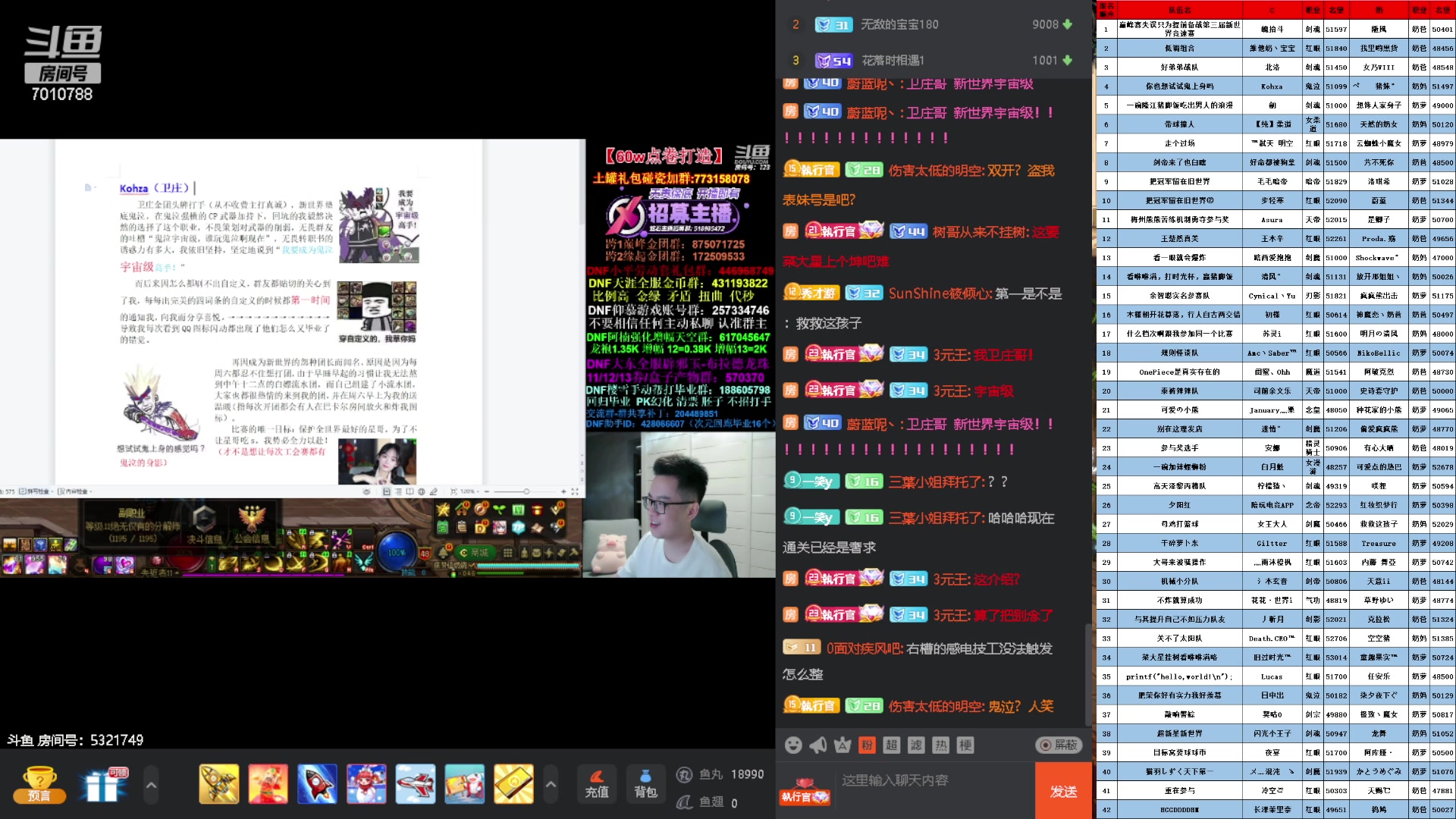Select the red-haired girl gift
The image size is (1456, 819).
click(x=366, y=784)
